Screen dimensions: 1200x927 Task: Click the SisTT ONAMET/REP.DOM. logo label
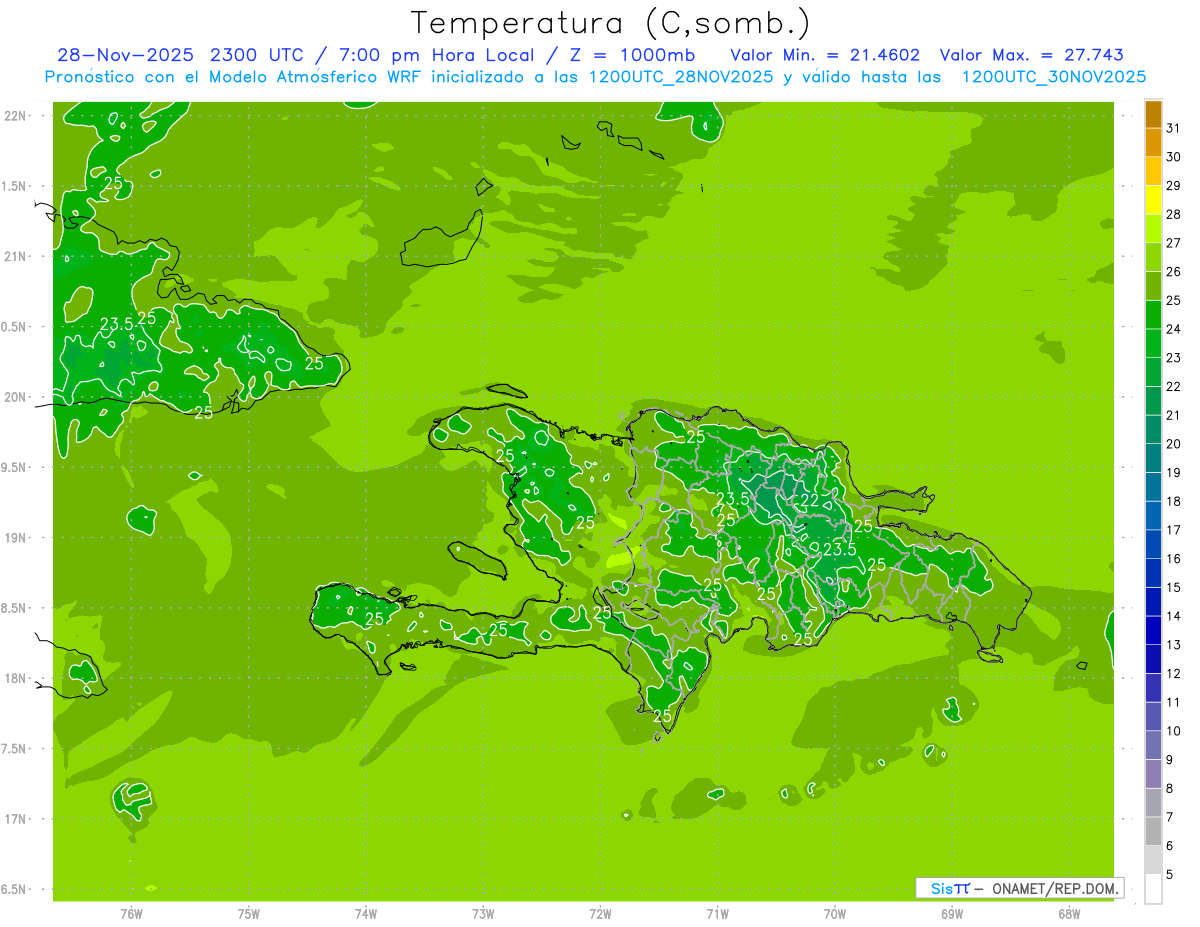click(1019, 888)
